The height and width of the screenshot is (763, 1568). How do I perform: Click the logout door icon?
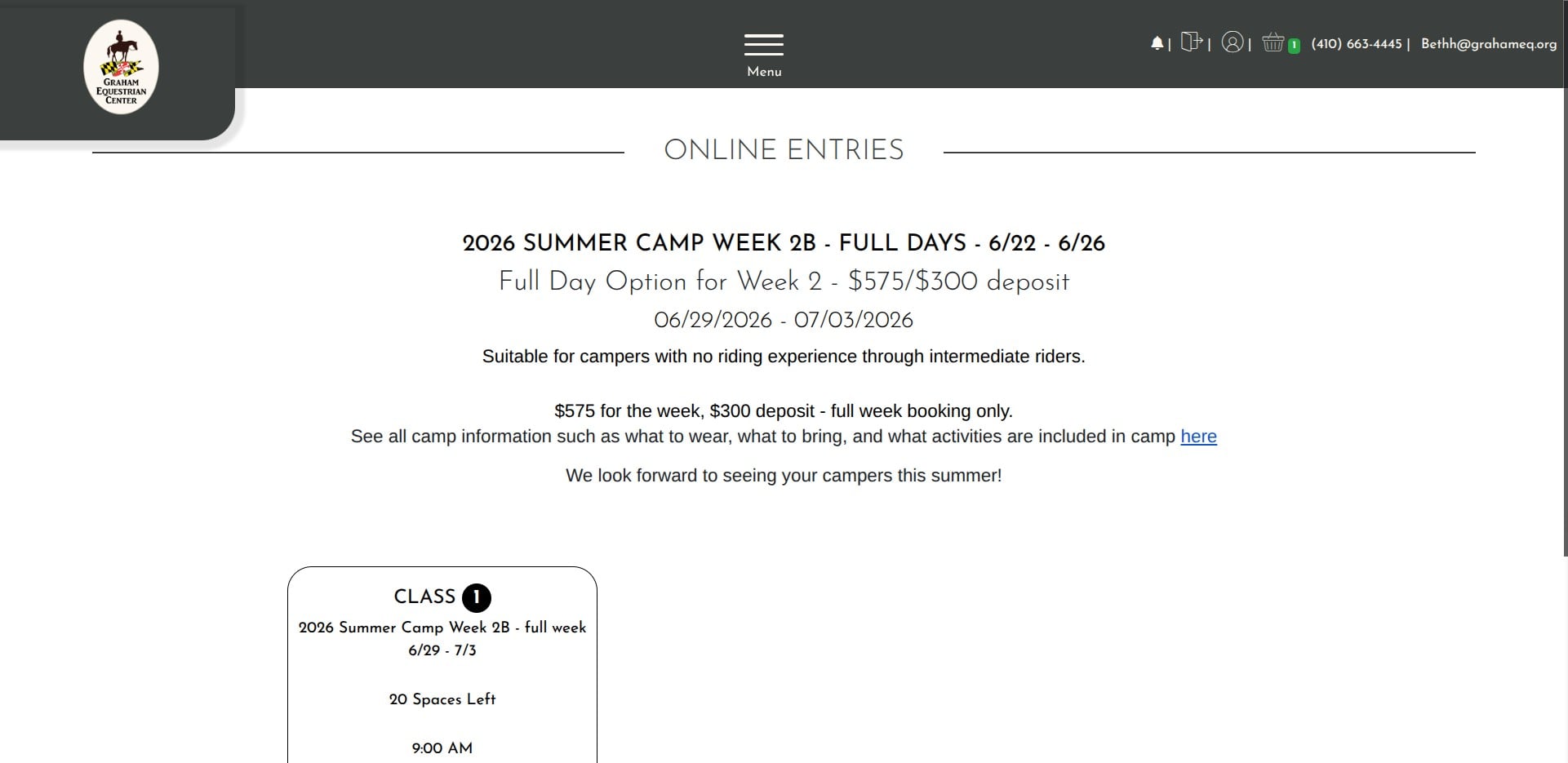[1191, 42]
